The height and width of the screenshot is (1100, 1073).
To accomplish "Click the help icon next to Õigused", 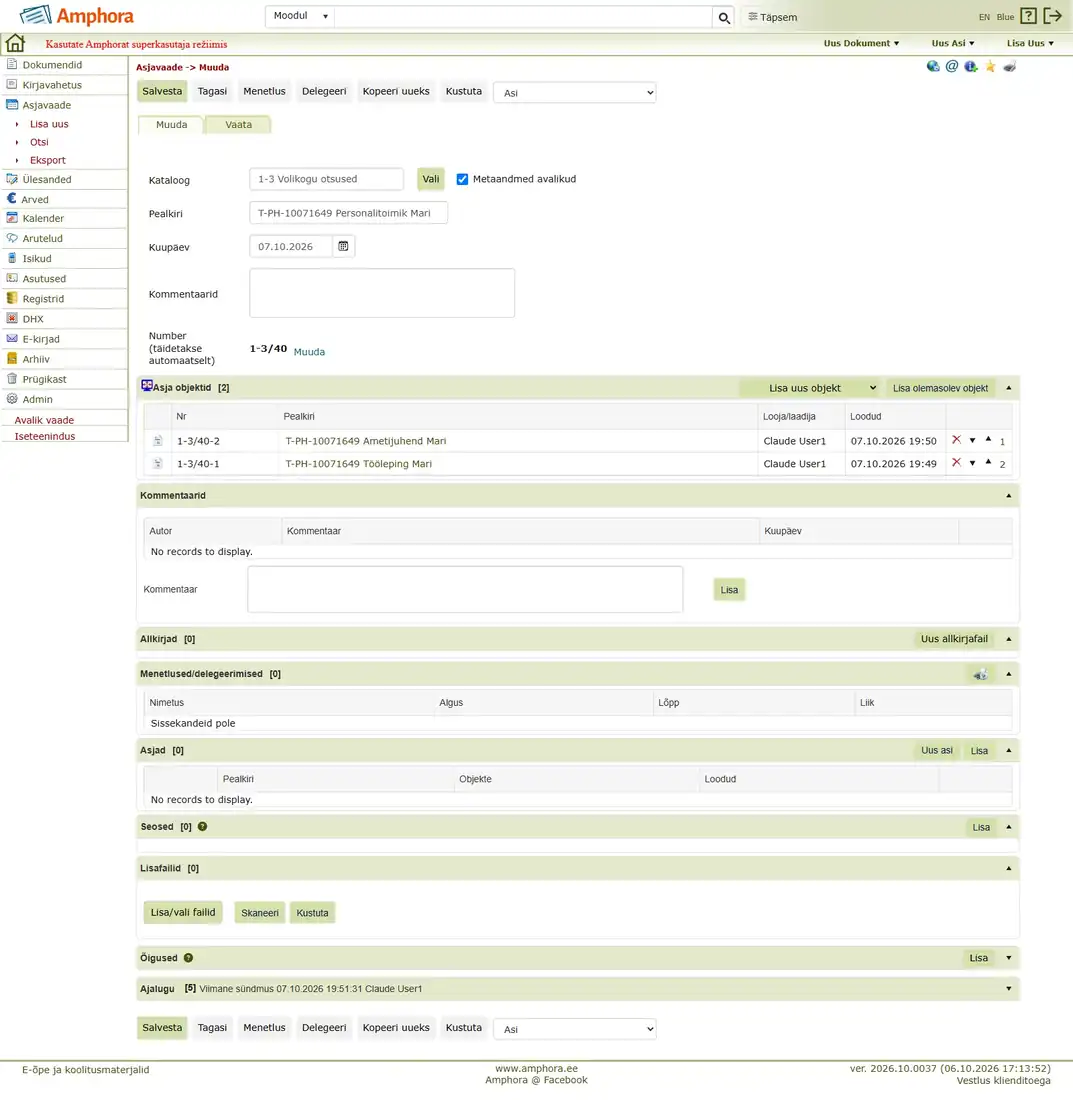I will (x=188, y=958).
